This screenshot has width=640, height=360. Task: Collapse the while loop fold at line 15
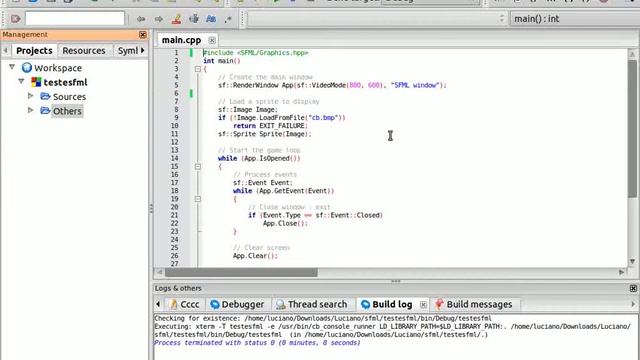coord(198,167)
